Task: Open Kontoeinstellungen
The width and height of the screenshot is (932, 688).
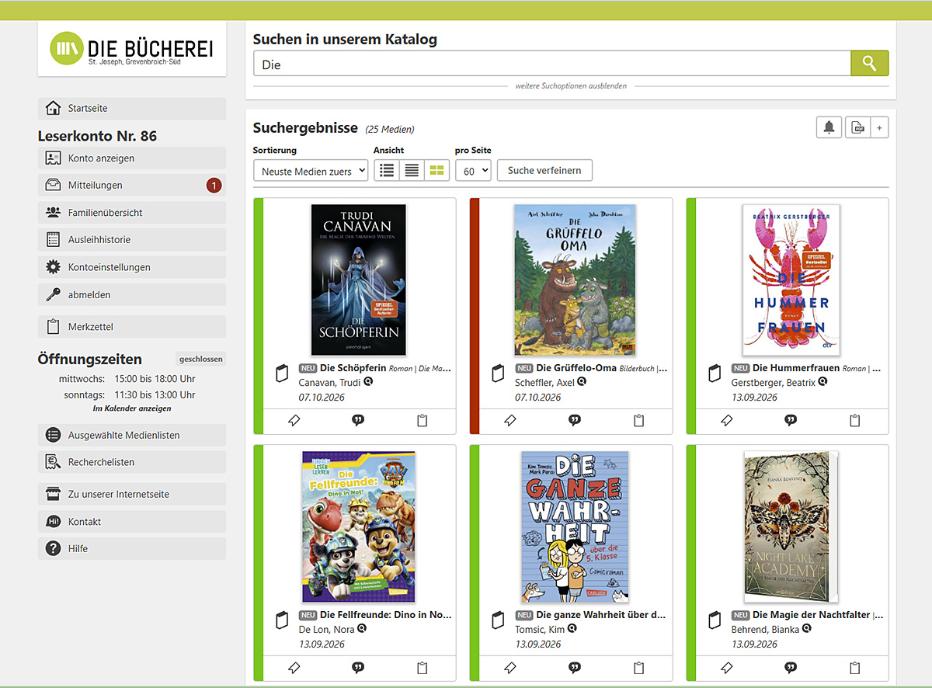Action: click(x=132, y=267)
